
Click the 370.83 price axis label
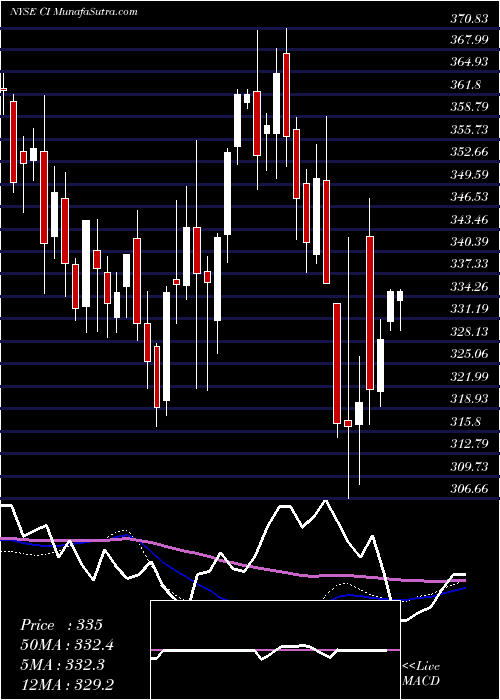[469, 19]
